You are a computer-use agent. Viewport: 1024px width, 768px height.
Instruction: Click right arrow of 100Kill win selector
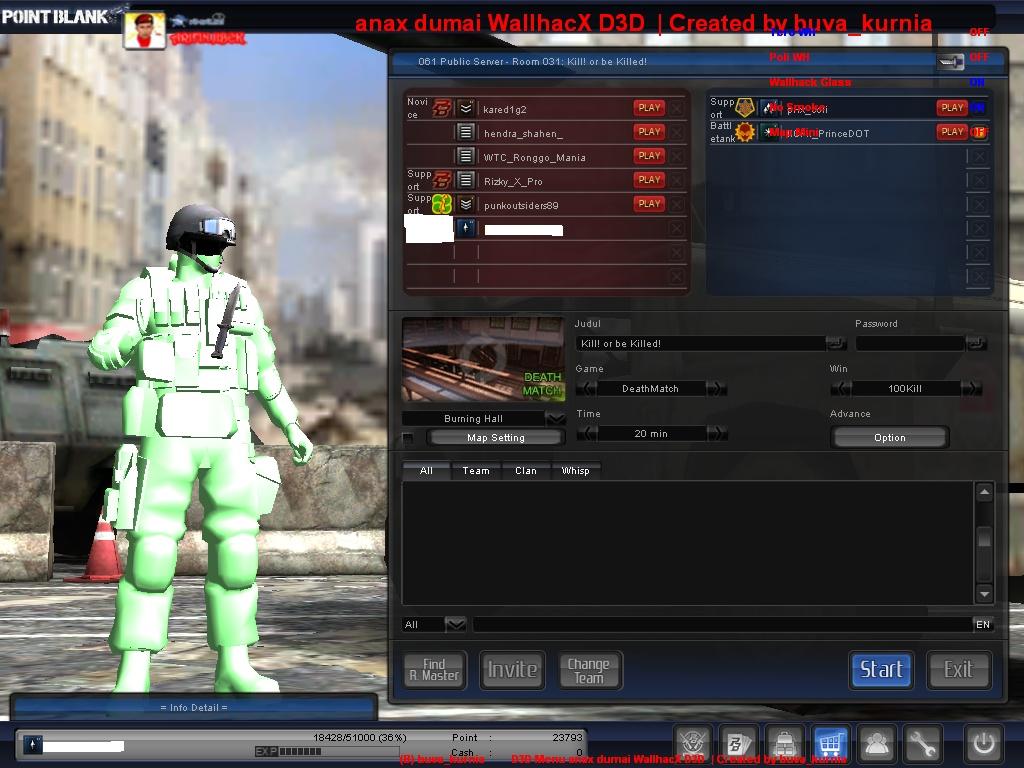(971, 389)
